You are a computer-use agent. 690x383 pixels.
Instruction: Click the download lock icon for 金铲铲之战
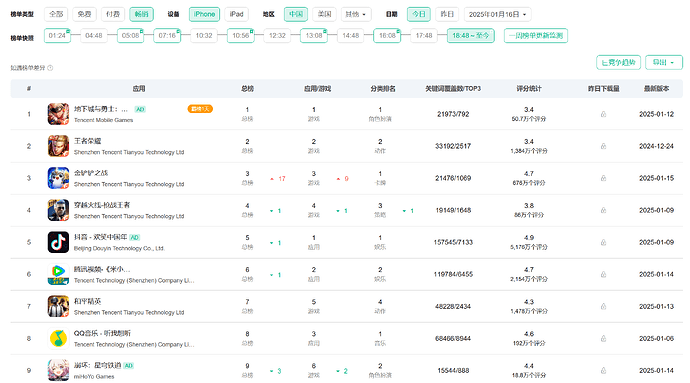pos(603,178)
